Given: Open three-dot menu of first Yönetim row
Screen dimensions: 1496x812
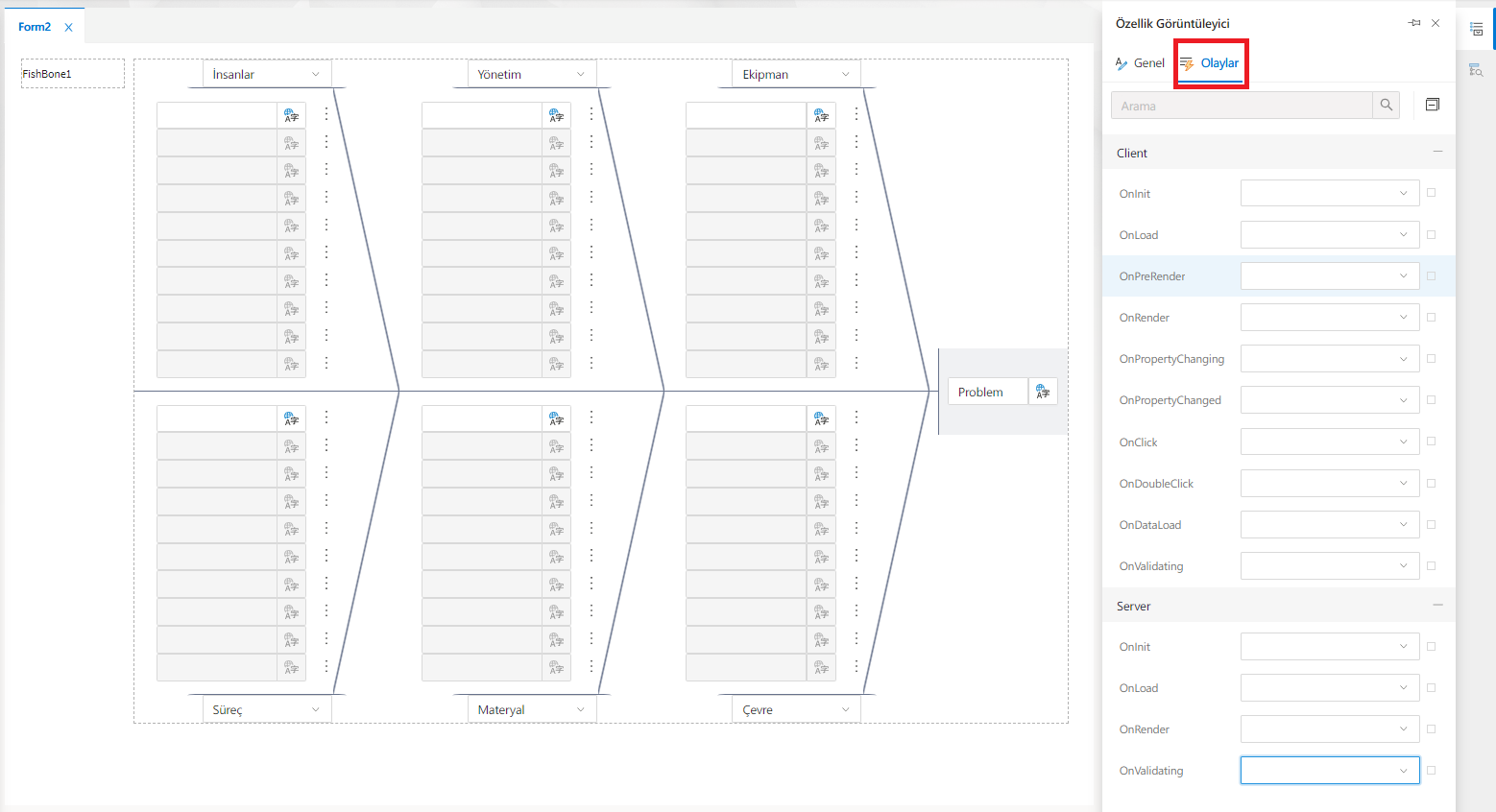Looking at the screenshot, I should click(591, 114).
